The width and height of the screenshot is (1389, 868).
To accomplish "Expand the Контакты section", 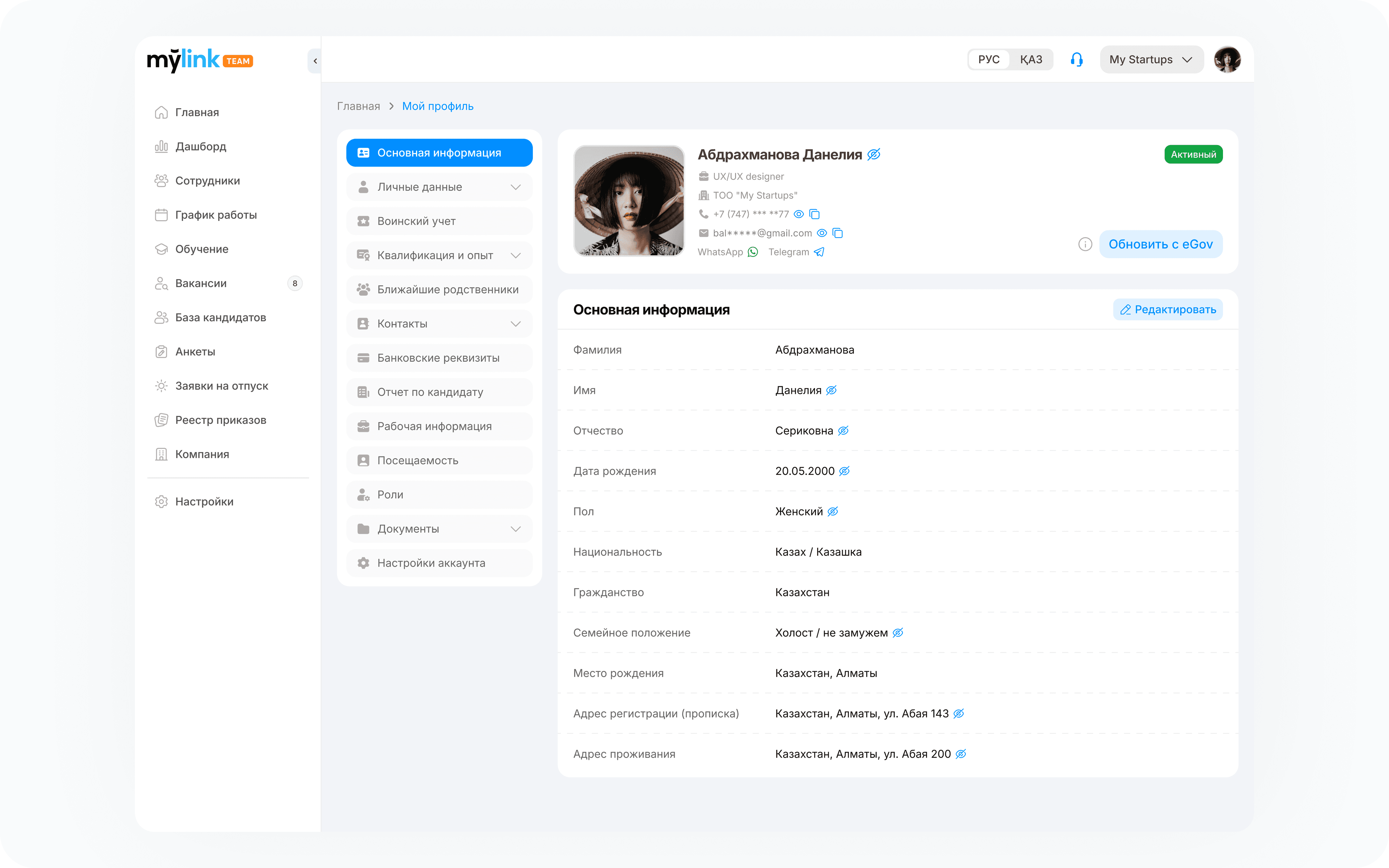I will click(x=439, y=324).
